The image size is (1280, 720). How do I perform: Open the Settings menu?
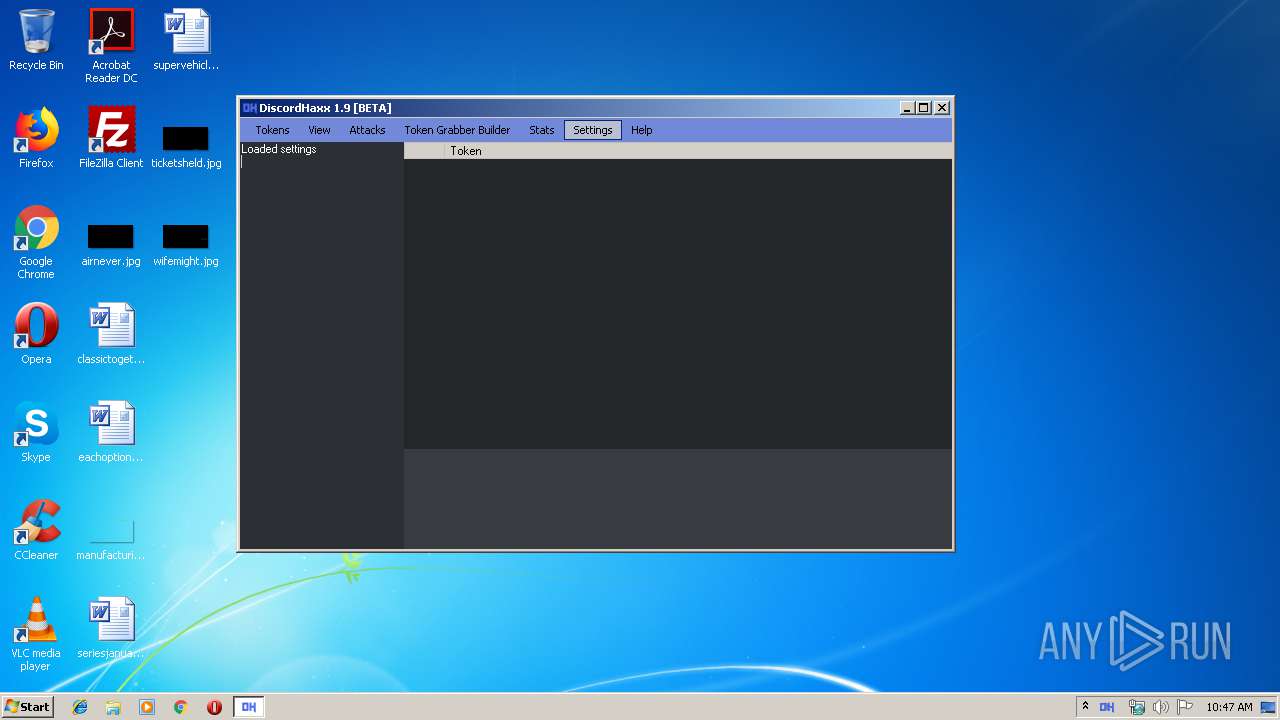593,130
